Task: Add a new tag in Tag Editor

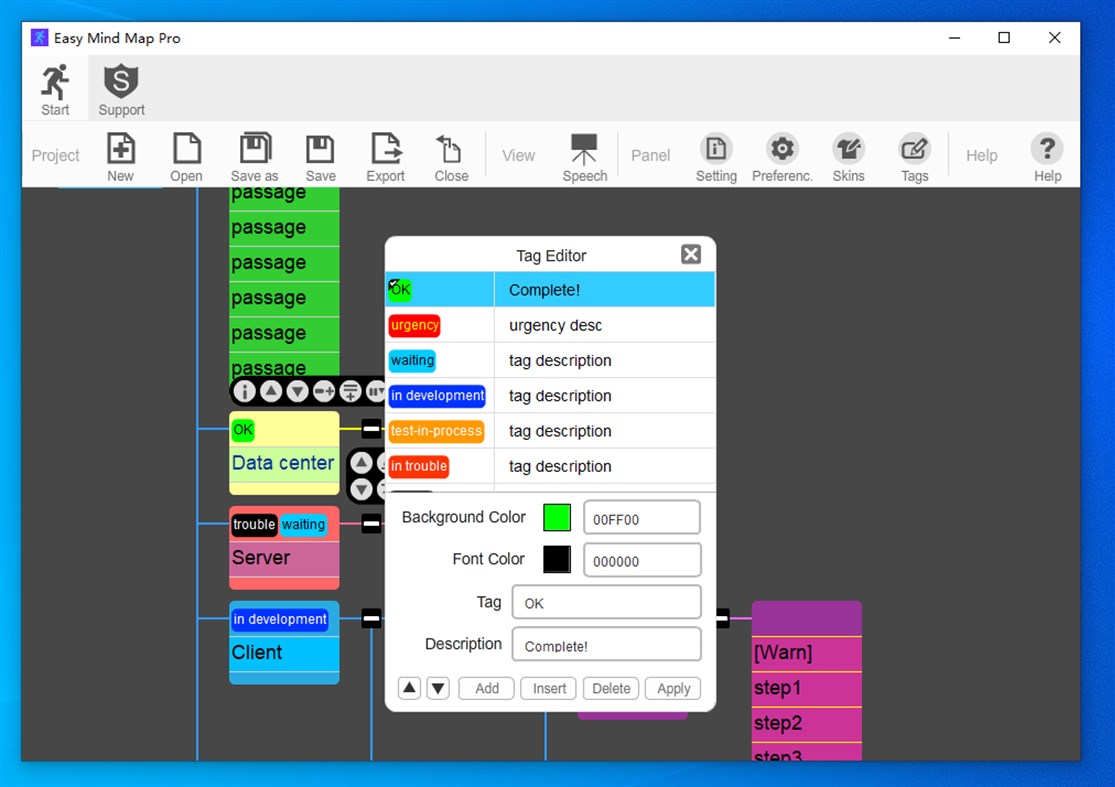Action: click(x=486, y=688)
